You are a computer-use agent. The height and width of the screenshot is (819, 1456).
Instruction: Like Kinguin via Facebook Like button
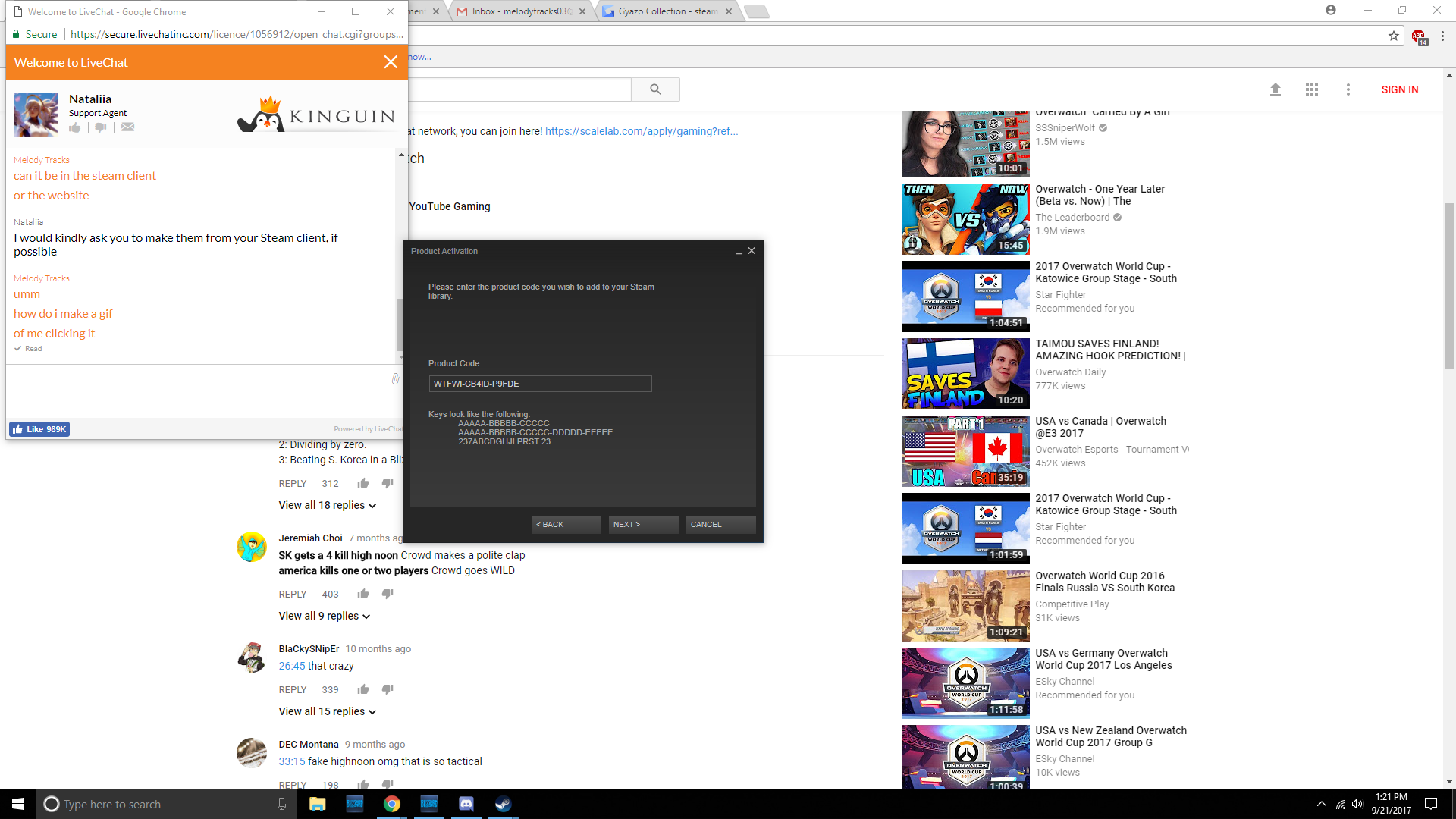coord(39,429)
